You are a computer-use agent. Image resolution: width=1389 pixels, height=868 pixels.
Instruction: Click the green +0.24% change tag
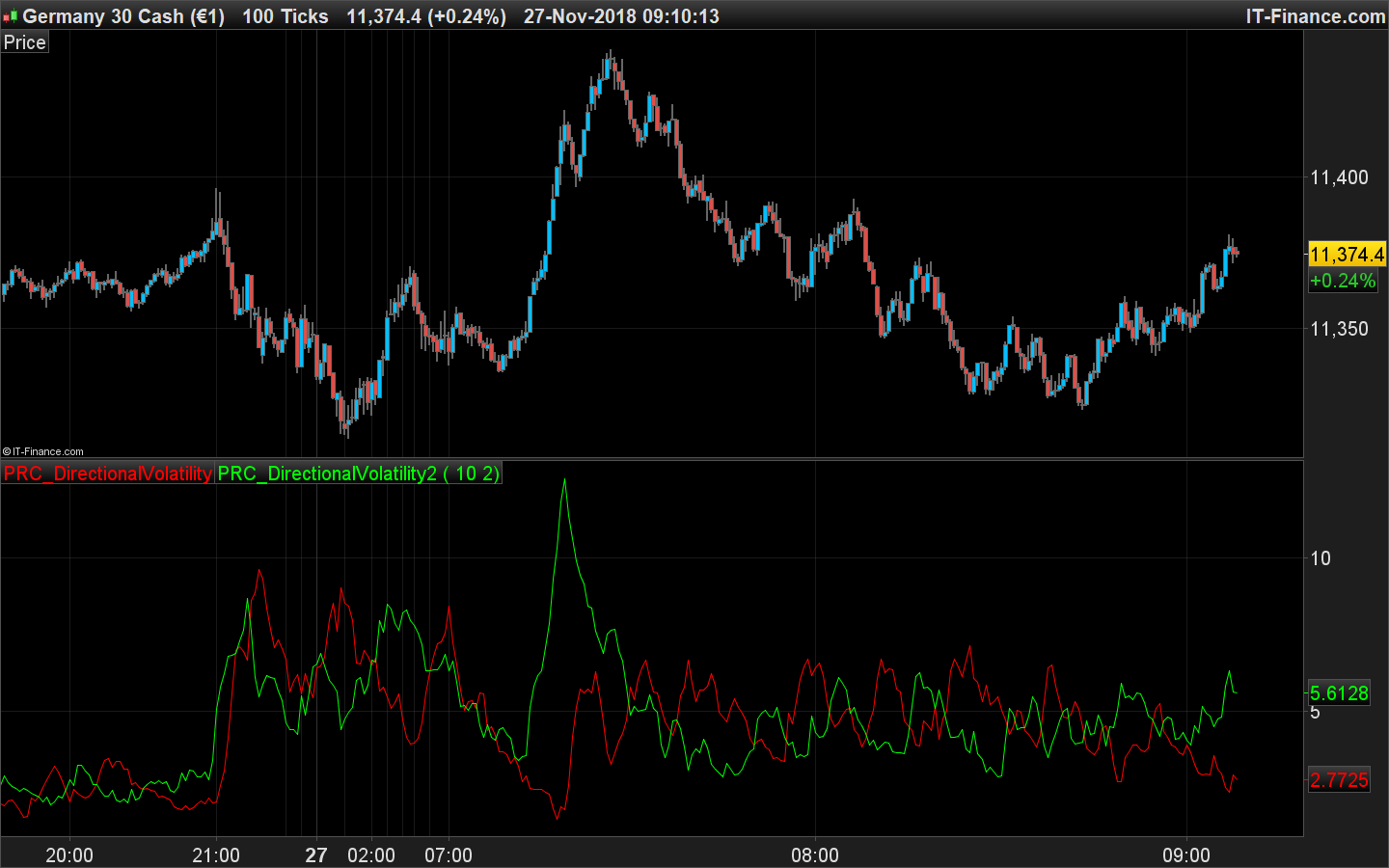pyautogui.click(x=1343, y=281)
